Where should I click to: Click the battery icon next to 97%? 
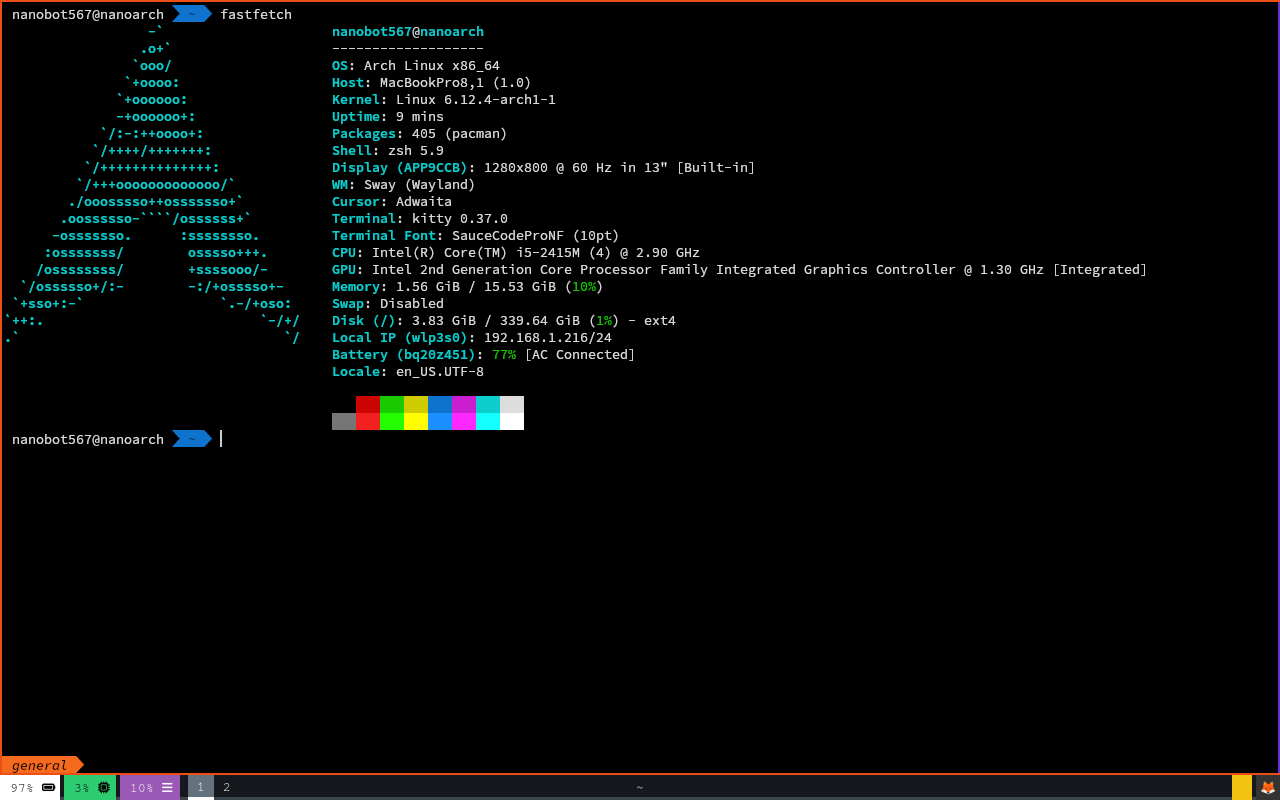48,787
